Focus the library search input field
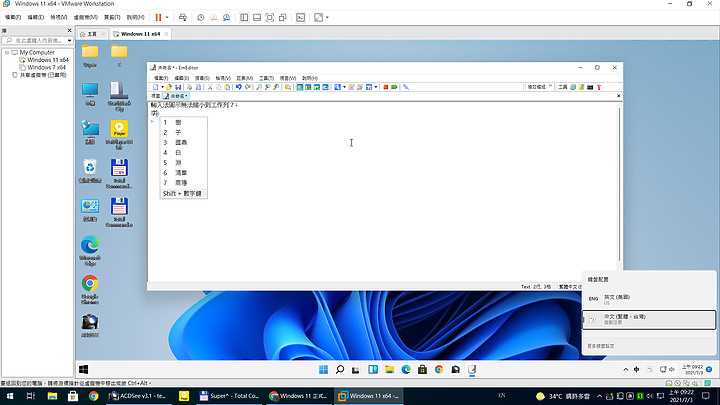This screenshot has height=405, width=720. (36, 40)
